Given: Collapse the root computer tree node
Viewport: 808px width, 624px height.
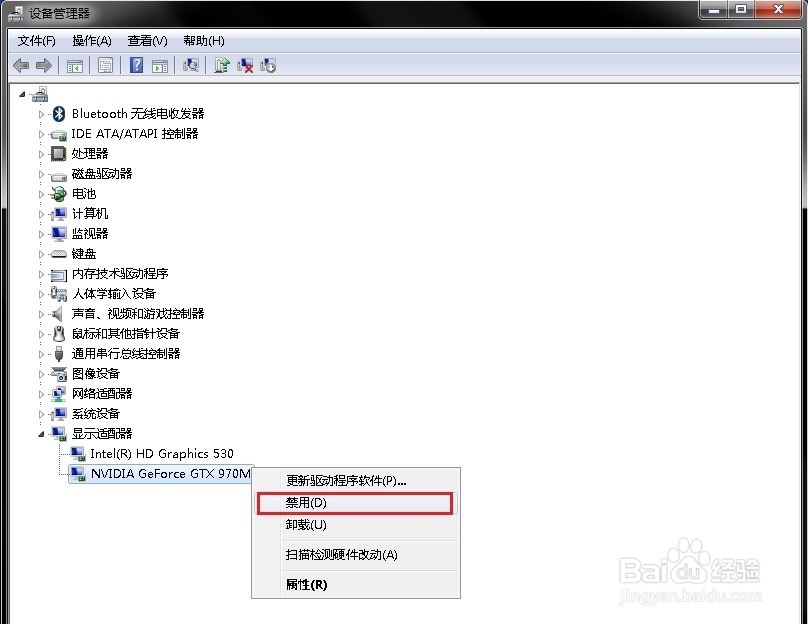Looking at the screenshot, I should [22, 94].
